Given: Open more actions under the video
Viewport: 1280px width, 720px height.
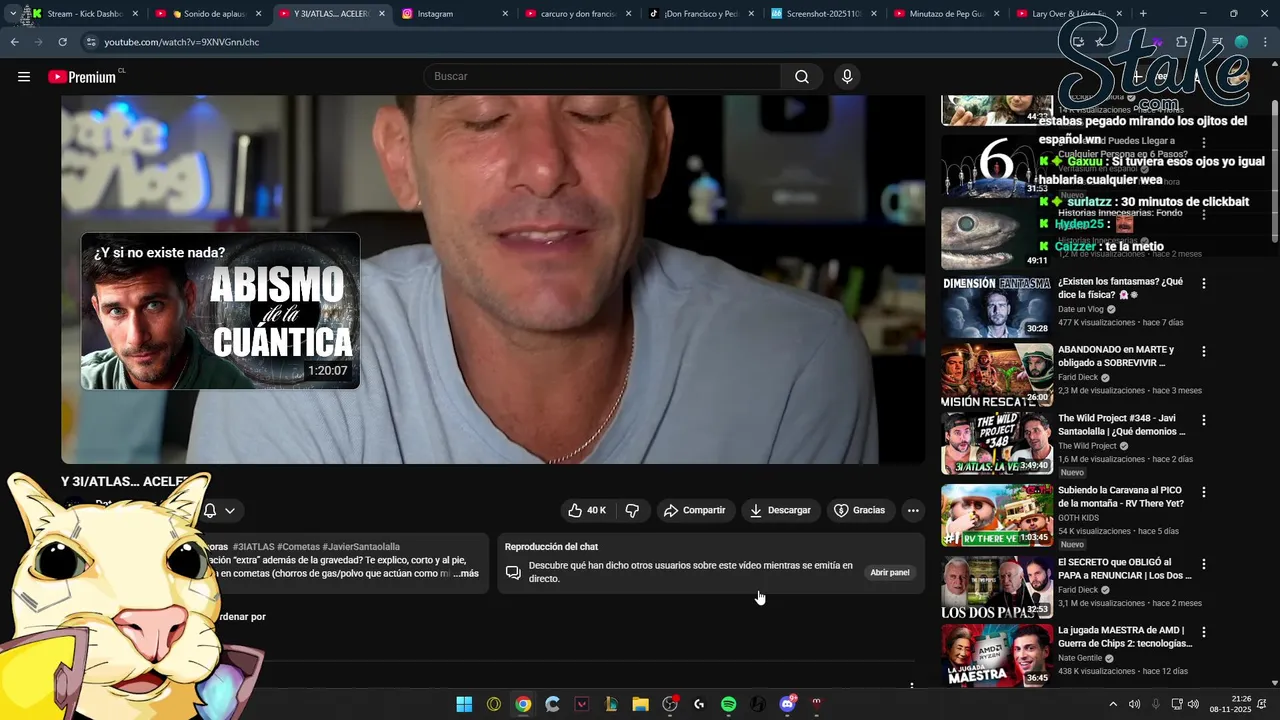Looking at the screenshot, I should [x=913, y=510].
